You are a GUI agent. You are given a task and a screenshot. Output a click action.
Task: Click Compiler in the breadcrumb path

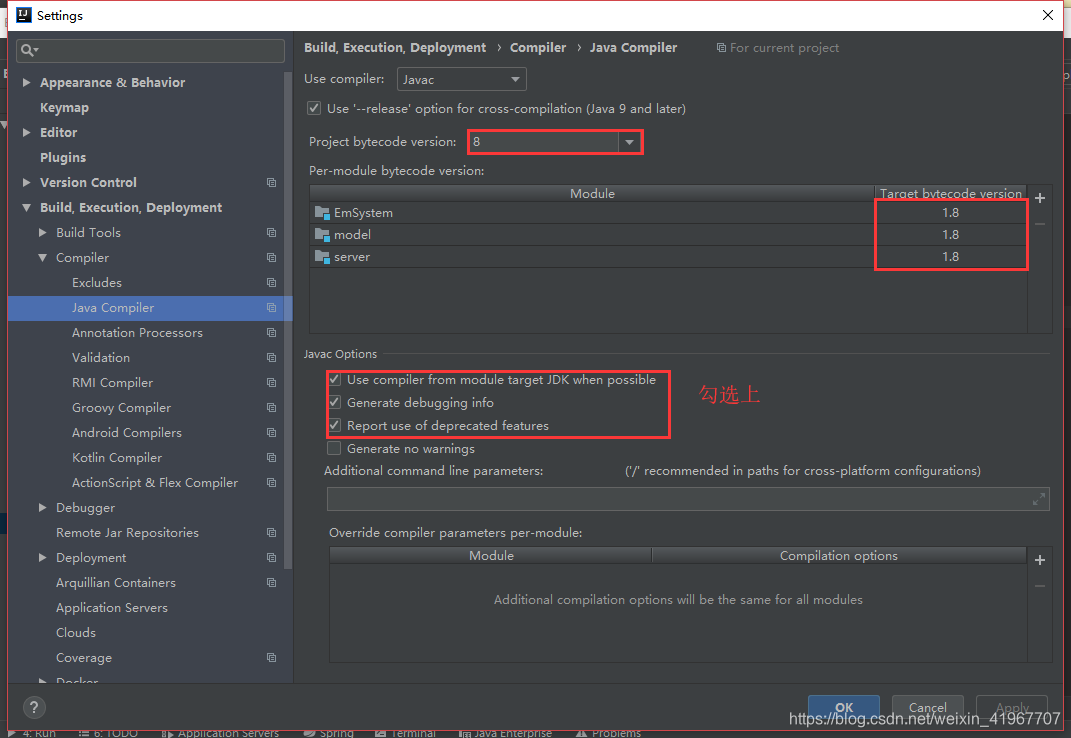coord(538,48)
